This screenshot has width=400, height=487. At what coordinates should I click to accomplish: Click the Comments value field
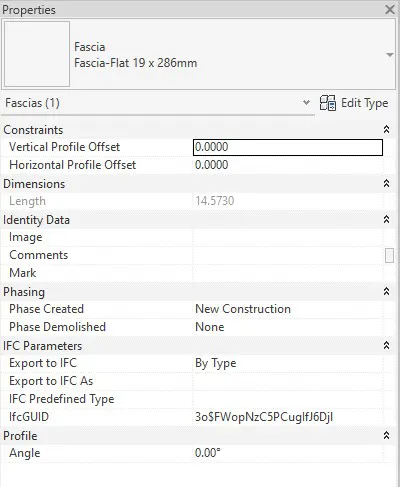(288, 255)
